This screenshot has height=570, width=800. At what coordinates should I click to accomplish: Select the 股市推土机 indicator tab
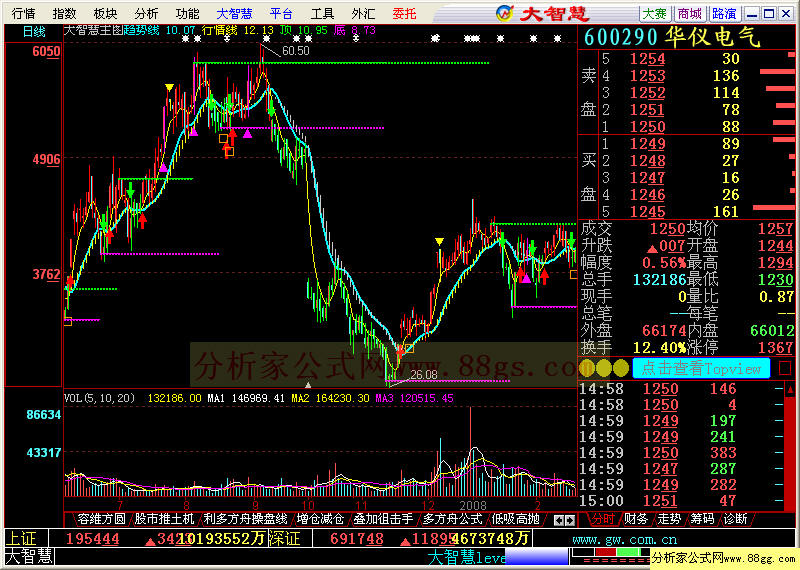(164, 519)
